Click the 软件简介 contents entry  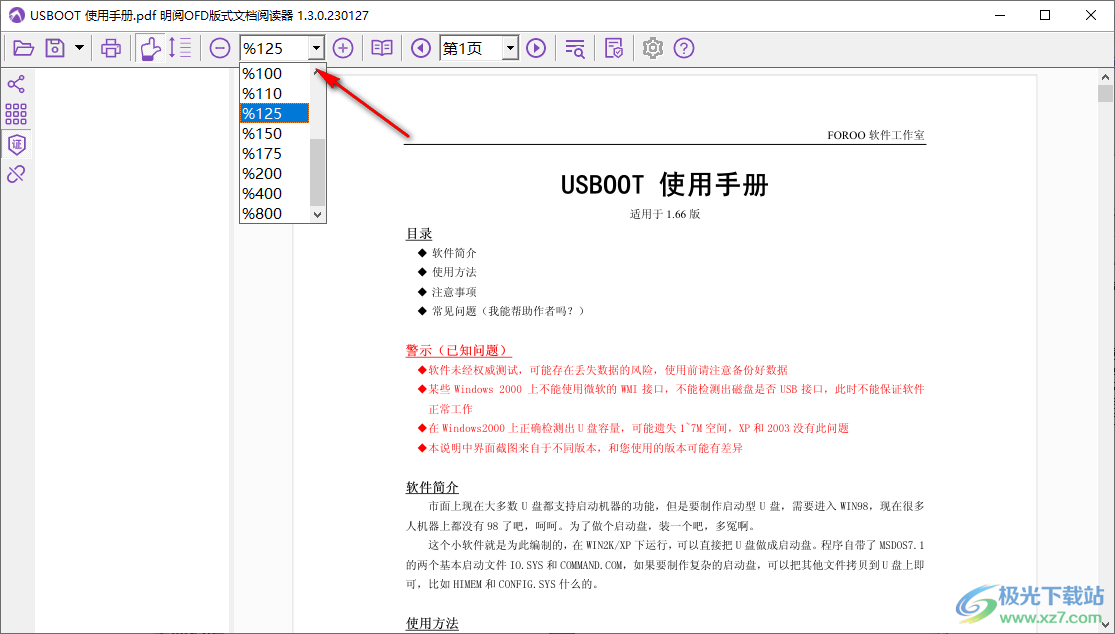click(454, 253)
